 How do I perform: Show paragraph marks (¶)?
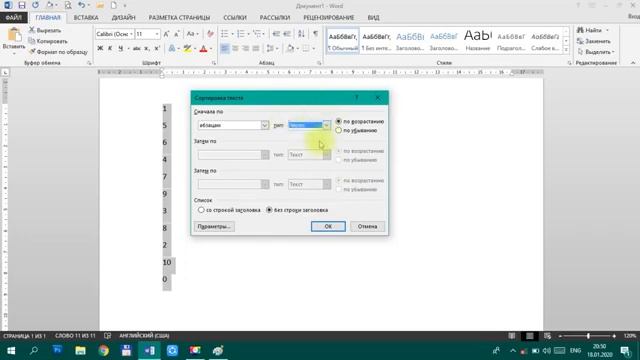pyautogui.click(x=315, y=34)
